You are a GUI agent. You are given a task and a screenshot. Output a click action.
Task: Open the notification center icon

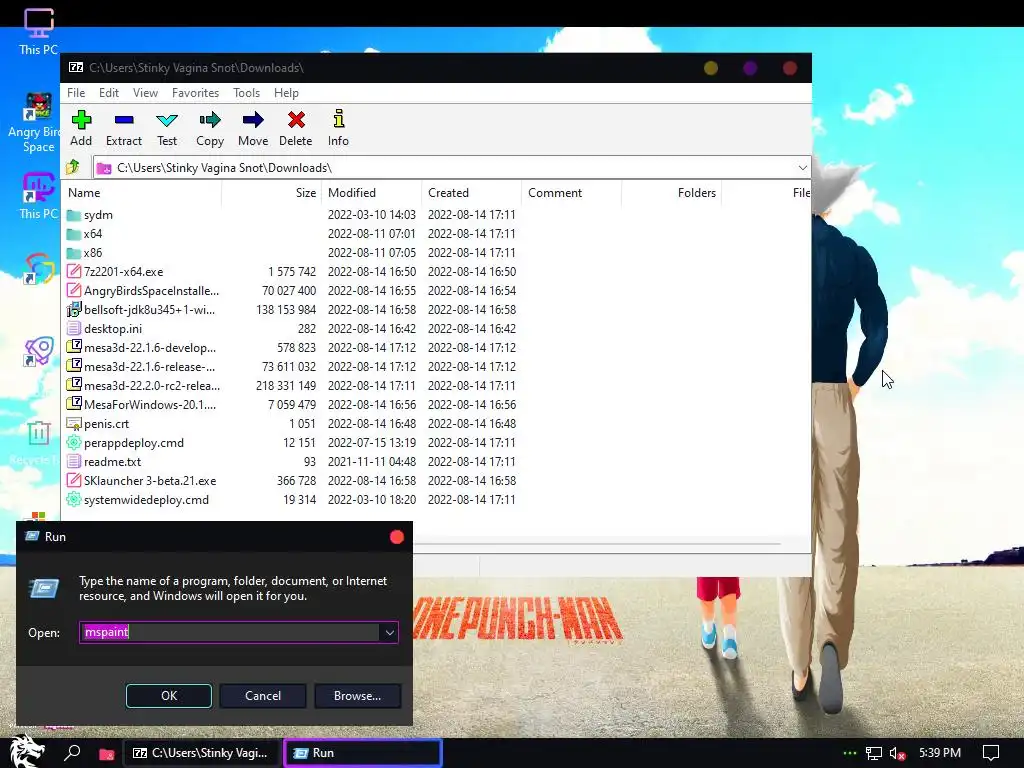991,753
